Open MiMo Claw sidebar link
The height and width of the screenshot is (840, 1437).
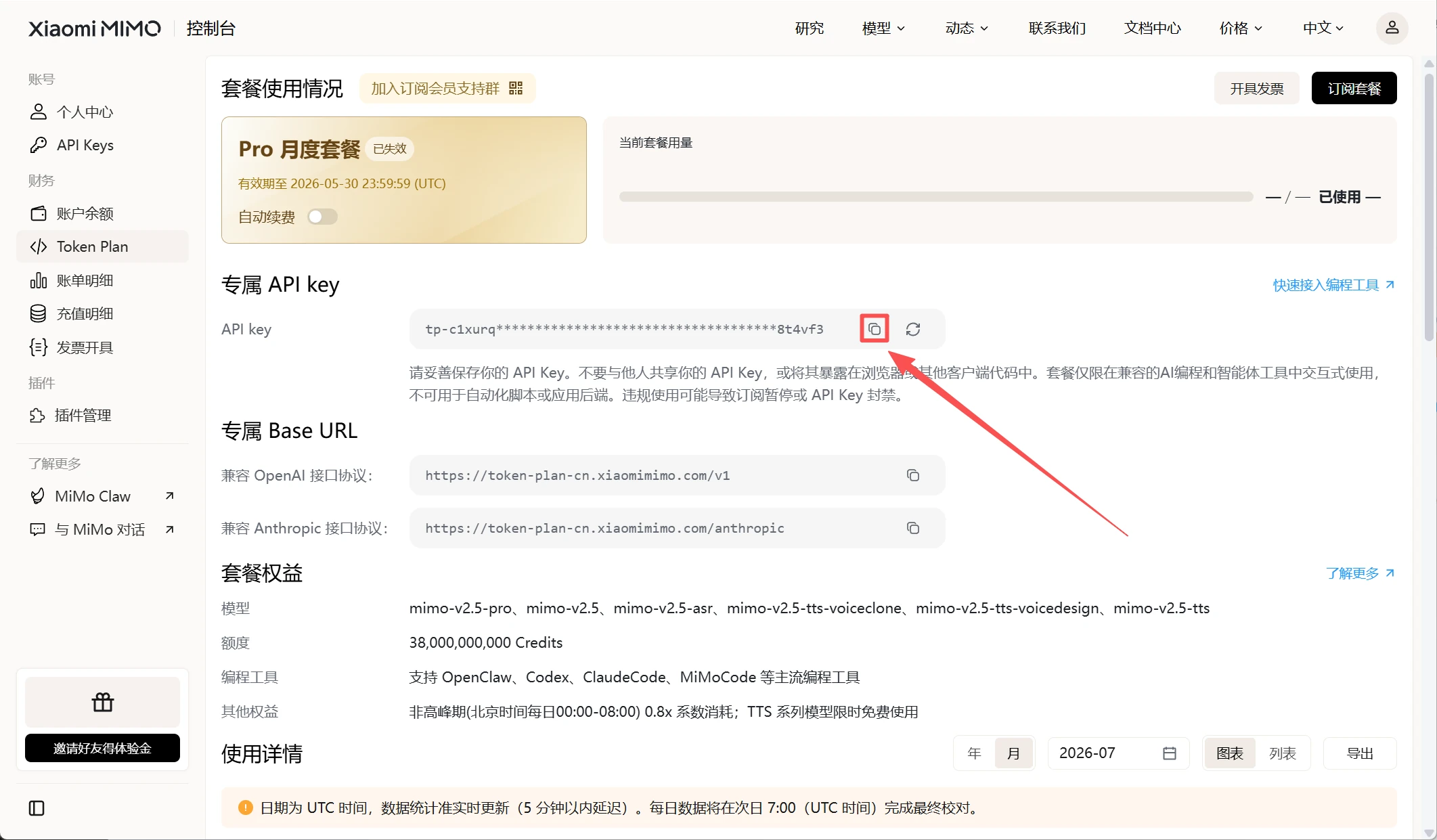pos(102,496)
